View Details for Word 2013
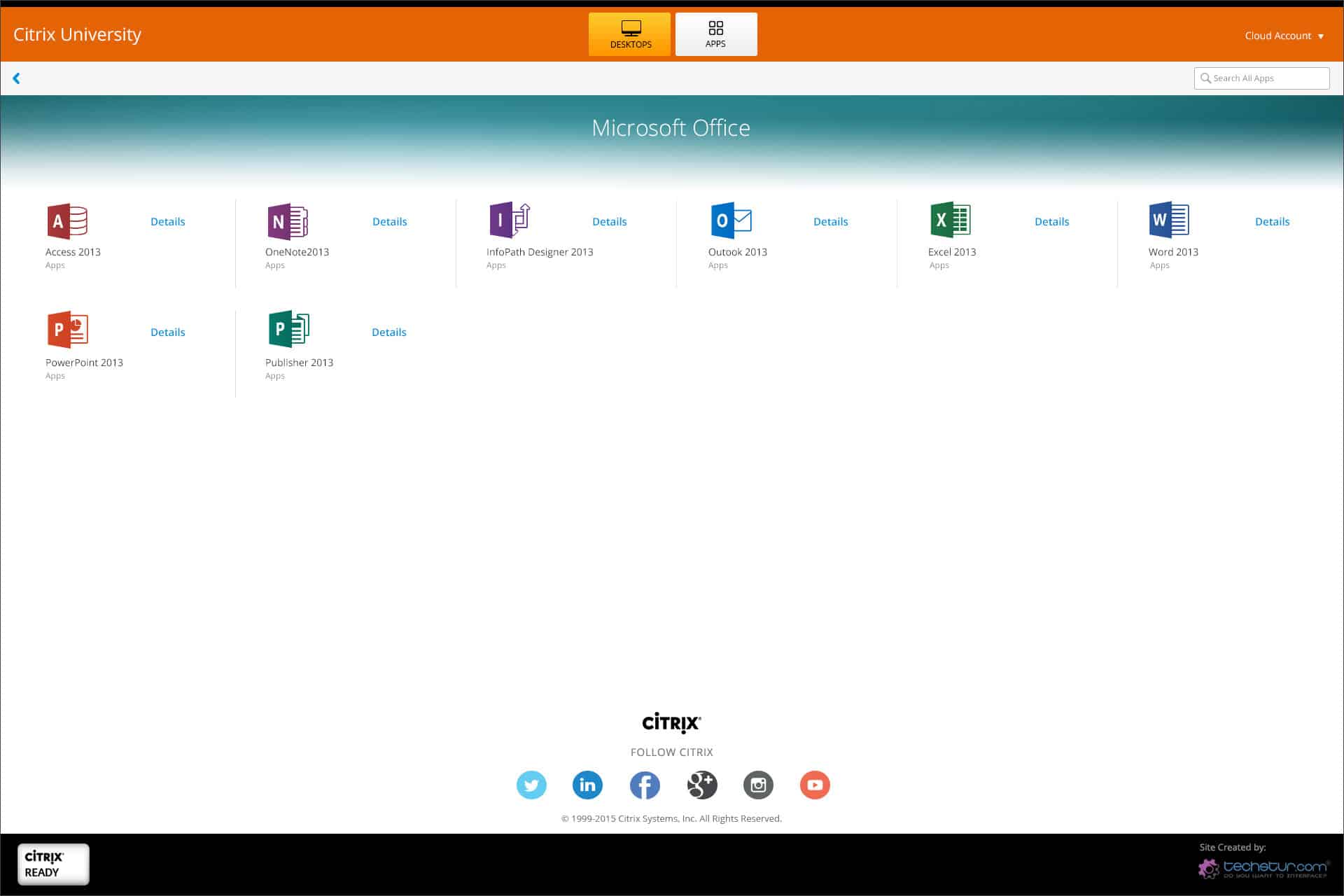Image resolution: width=1344 pixels, height=896 pixels. tap(1273, 221)
